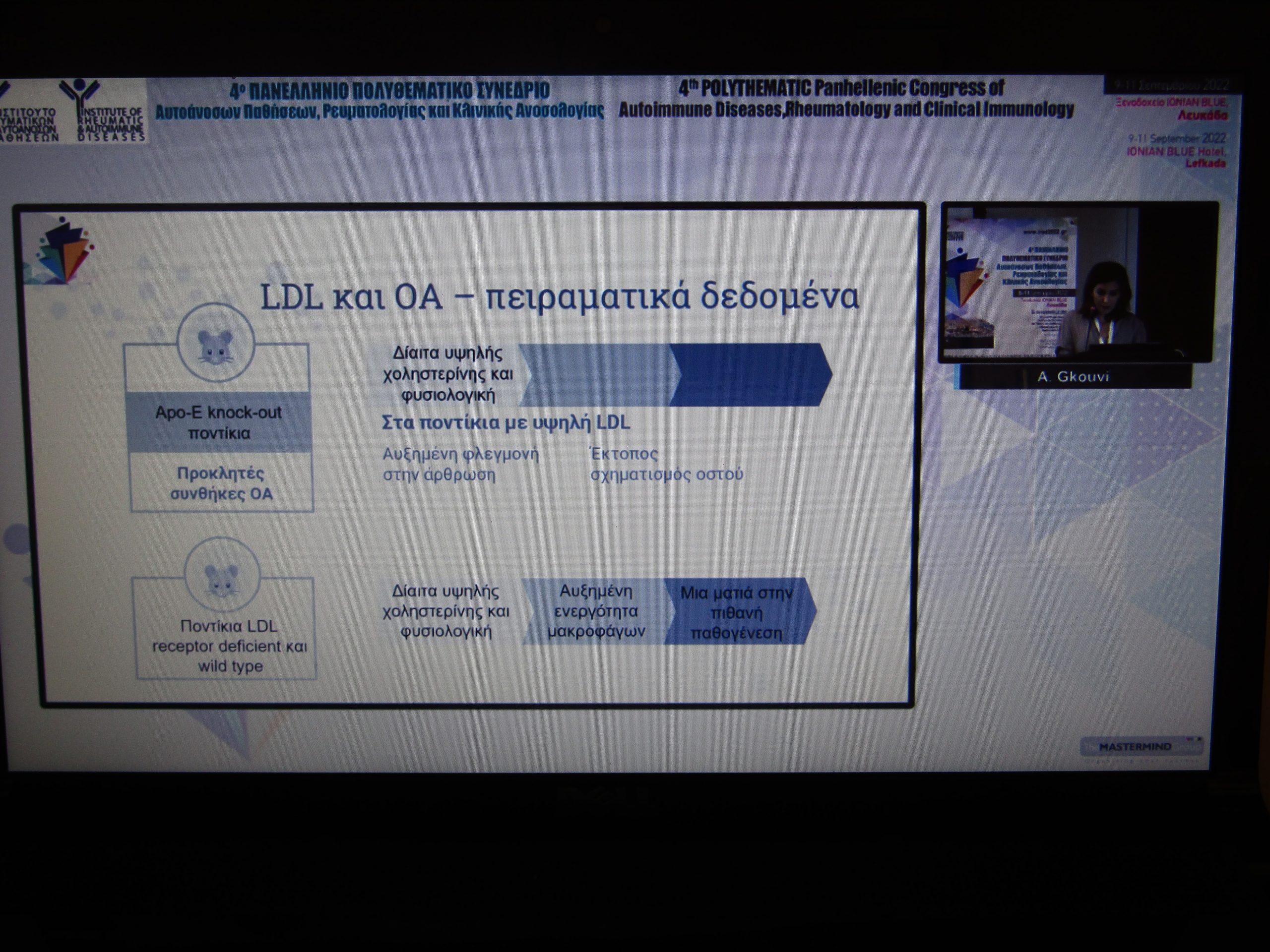This screenshot has width=1270, height=952.
Task: Click the text Προκλητές συνθήκες ΟΑ
Action: (x=221, y=483)
